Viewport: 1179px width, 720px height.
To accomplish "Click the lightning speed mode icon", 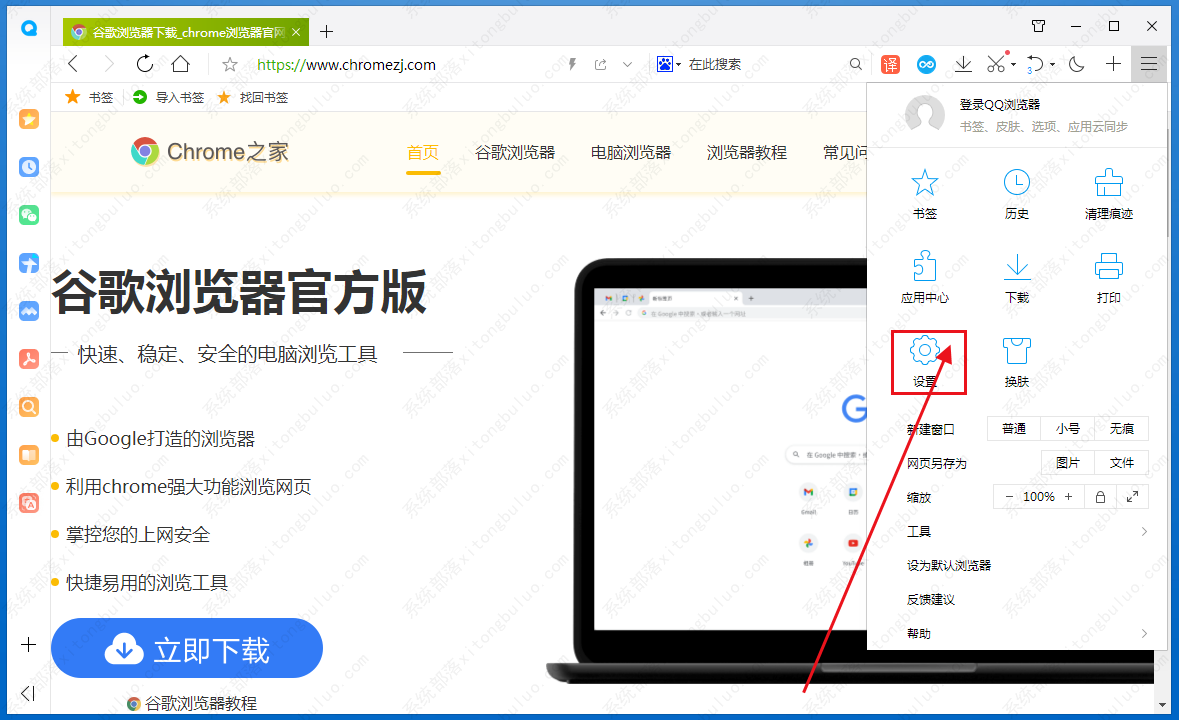I will click(x=572, y=65).
